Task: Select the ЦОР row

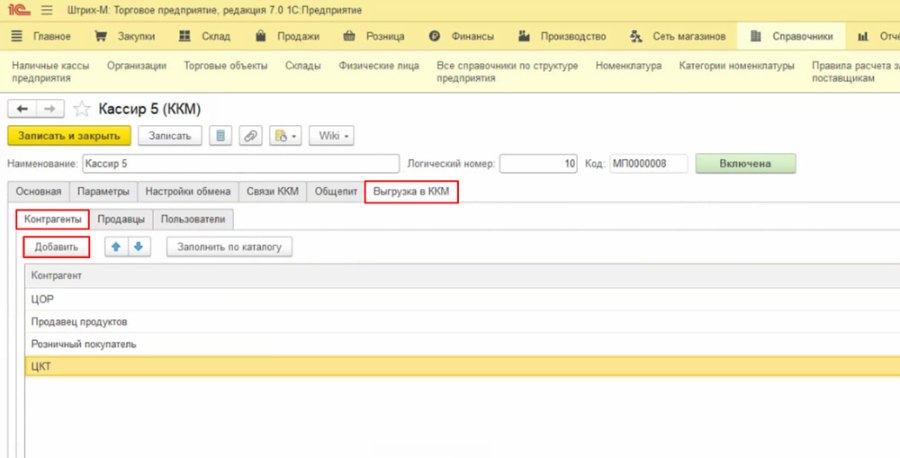Action: [462, 299]
